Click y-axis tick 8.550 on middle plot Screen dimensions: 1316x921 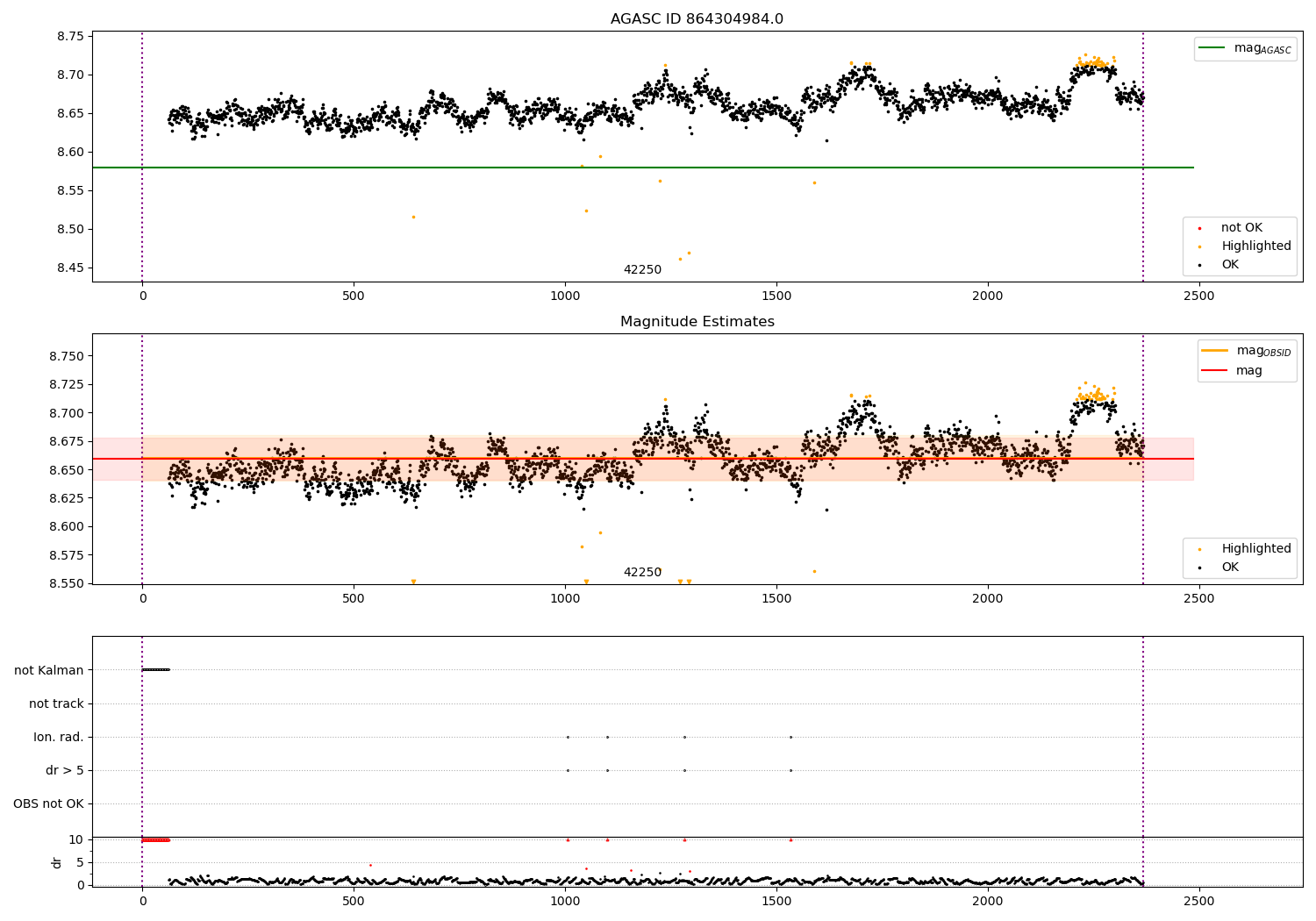point(67,583)
